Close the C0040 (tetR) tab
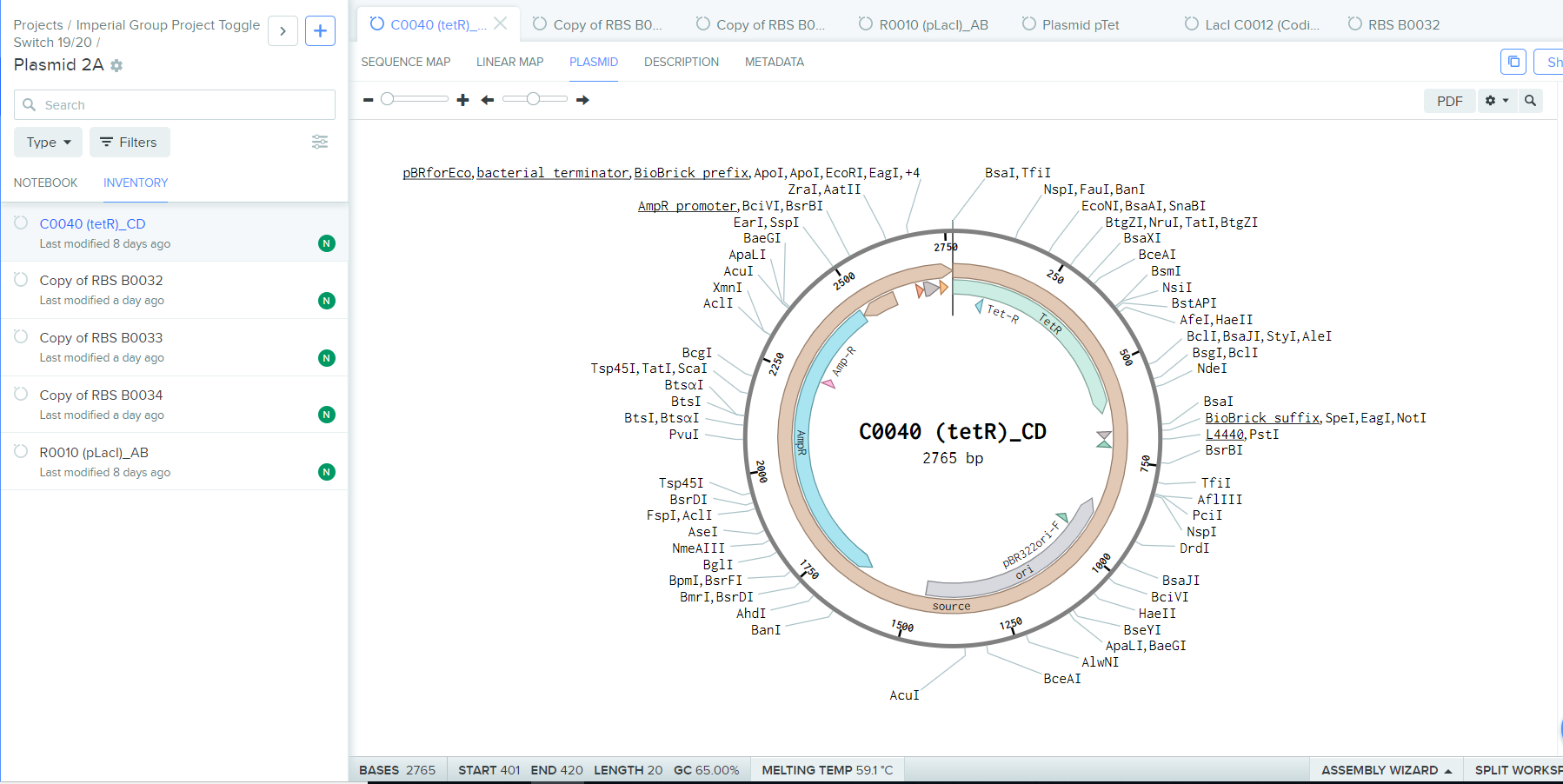This screenshot has height=784, width=1563. [501, 23]
